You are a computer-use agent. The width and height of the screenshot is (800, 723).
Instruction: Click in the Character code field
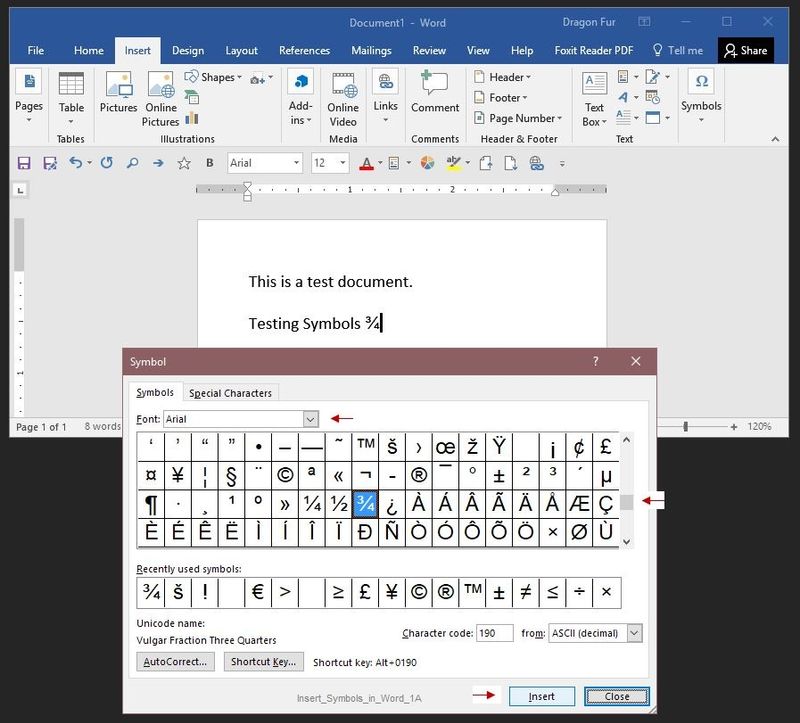click(x=495, y=633)
